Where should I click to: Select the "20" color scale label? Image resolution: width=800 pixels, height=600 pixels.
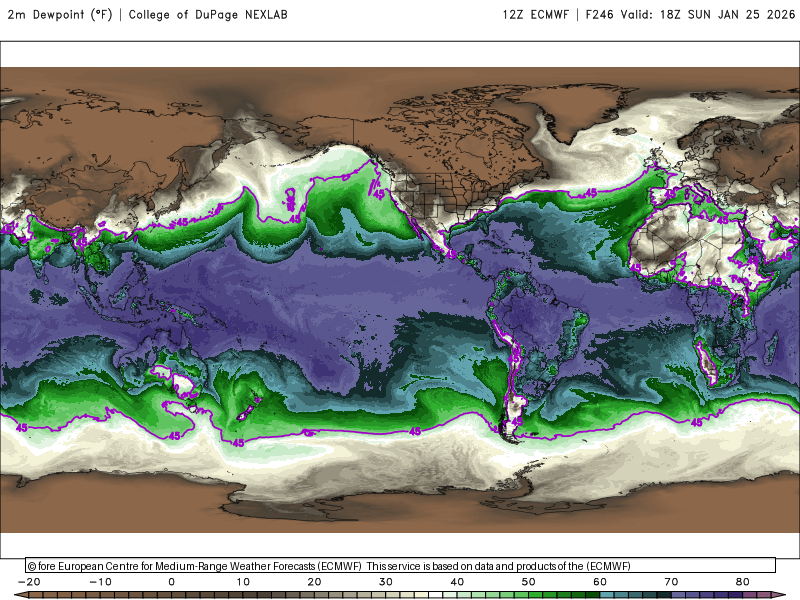click(x=314, y=582)
